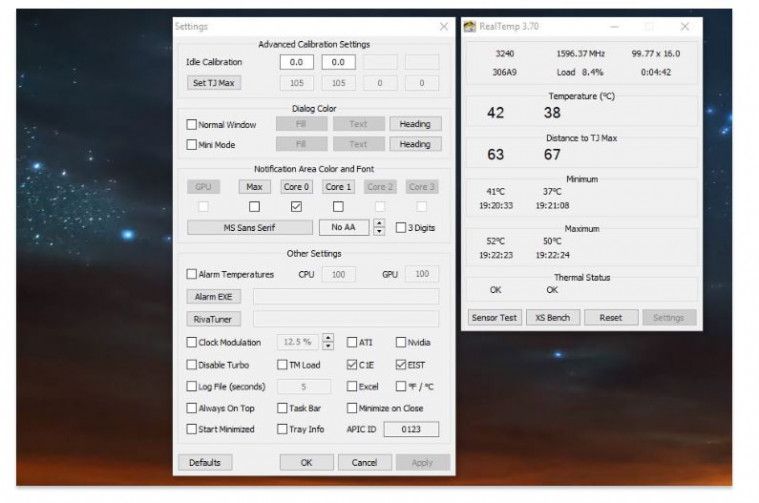Screen dimensions: 759x503
Task: Run the Sensor Test in RealTemp
Action: click(x=494, y=318)
